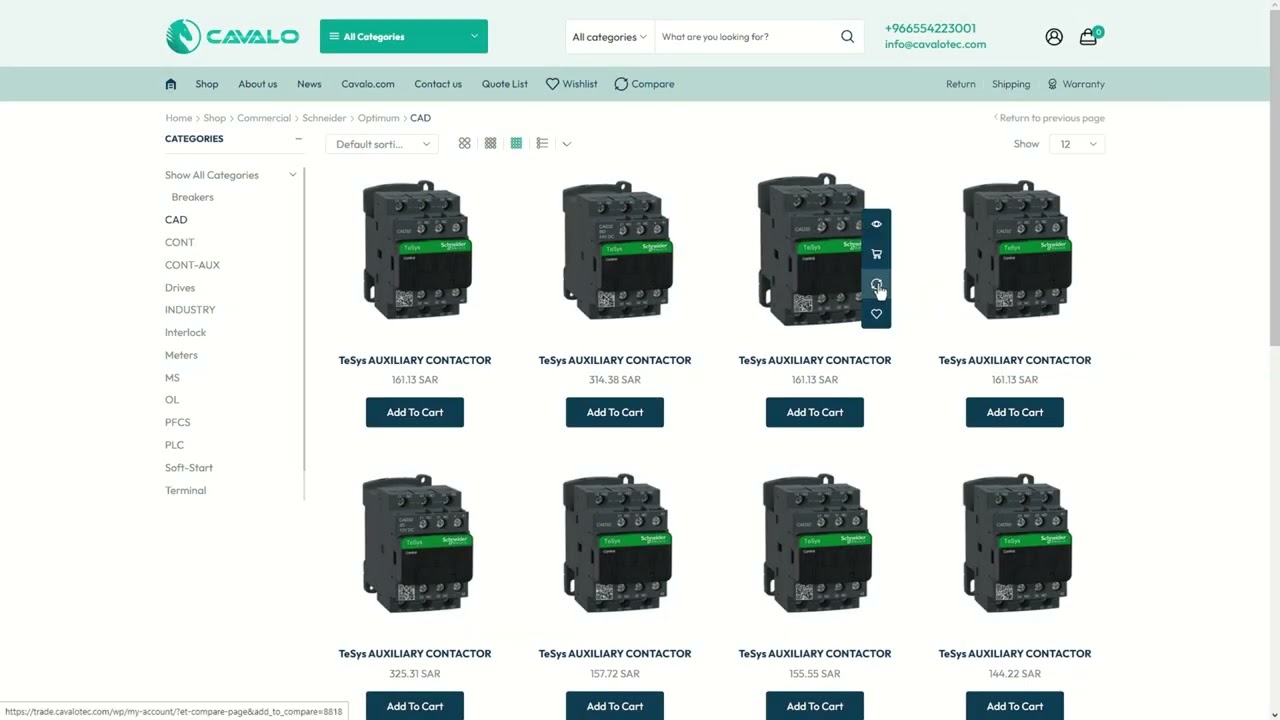1280x720 pixels.
Task: Open the 325.31 SAR contactor image
Action: click(415, 544)
